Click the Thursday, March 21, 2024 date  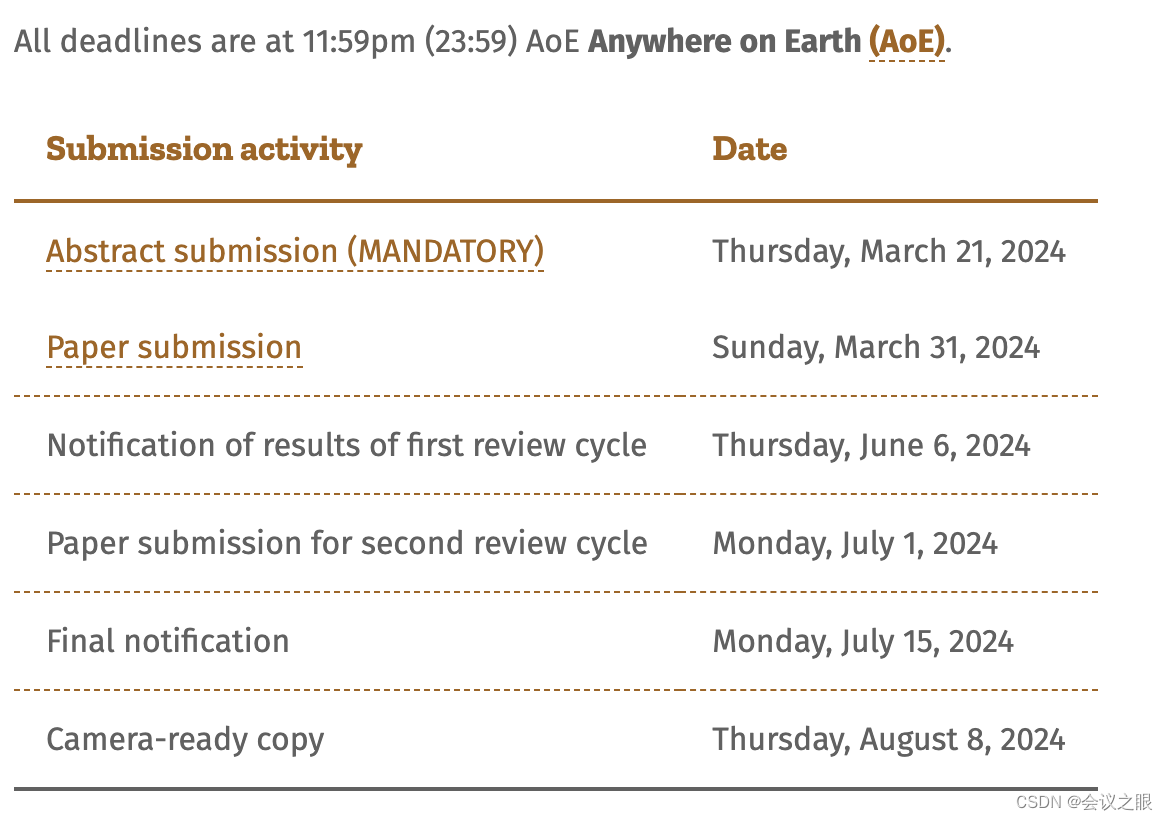tap(889, 252)
